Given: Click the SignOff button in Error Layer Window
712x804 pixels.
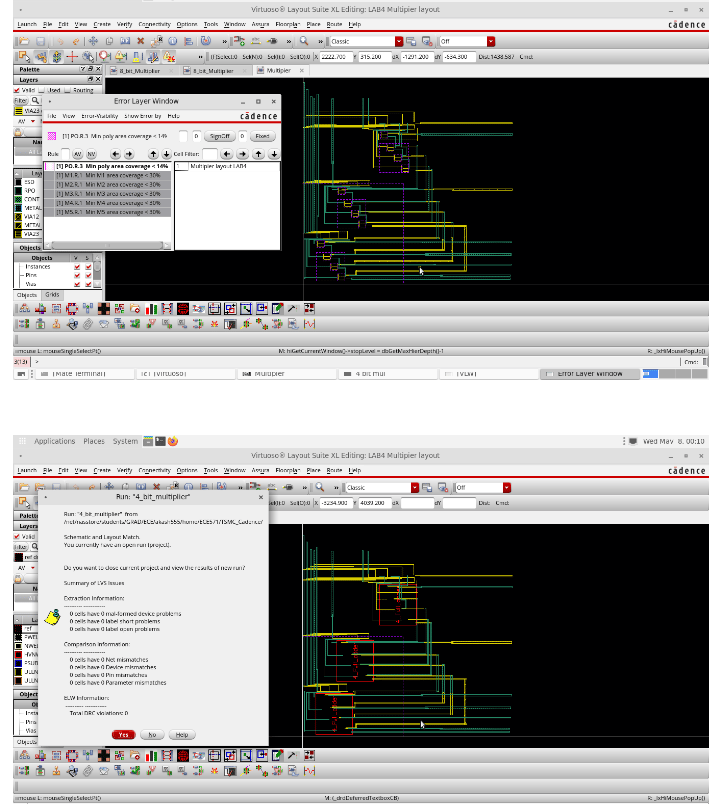Looking at the screenshot, I should [x=219, y=136].
